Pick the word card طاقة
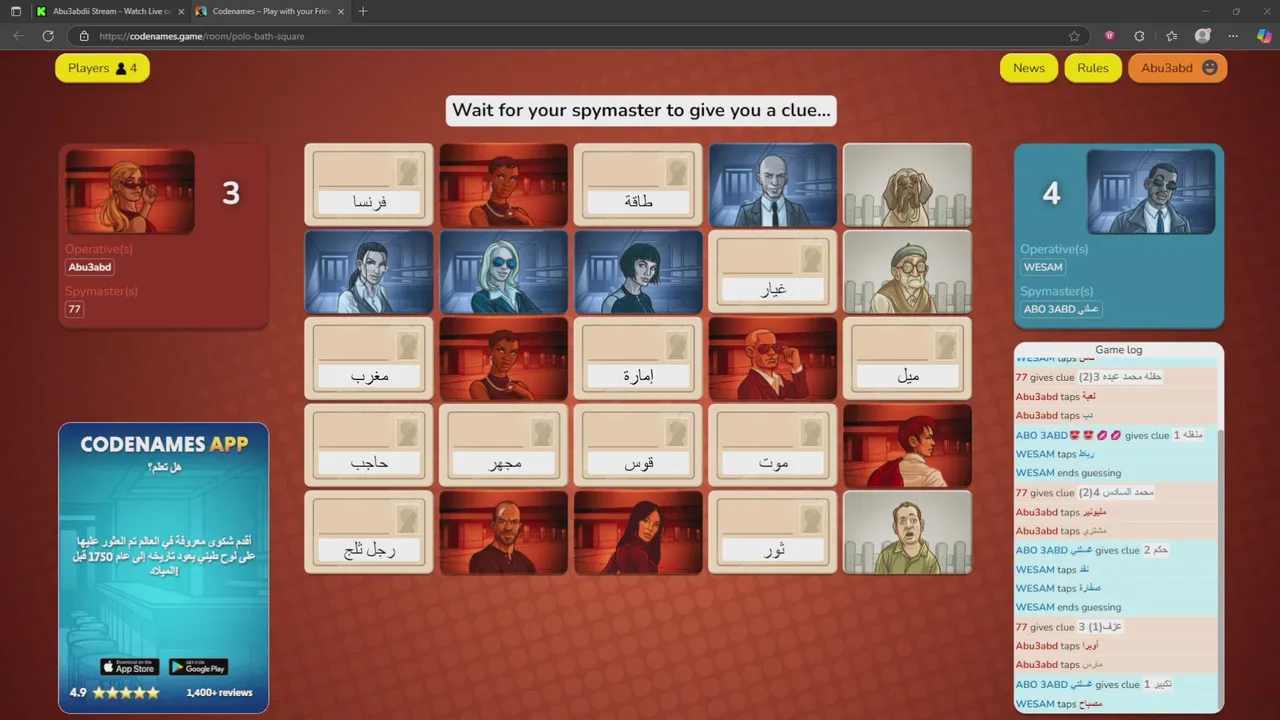Viewport: 1280px width, 720px height. coord(638,184)
